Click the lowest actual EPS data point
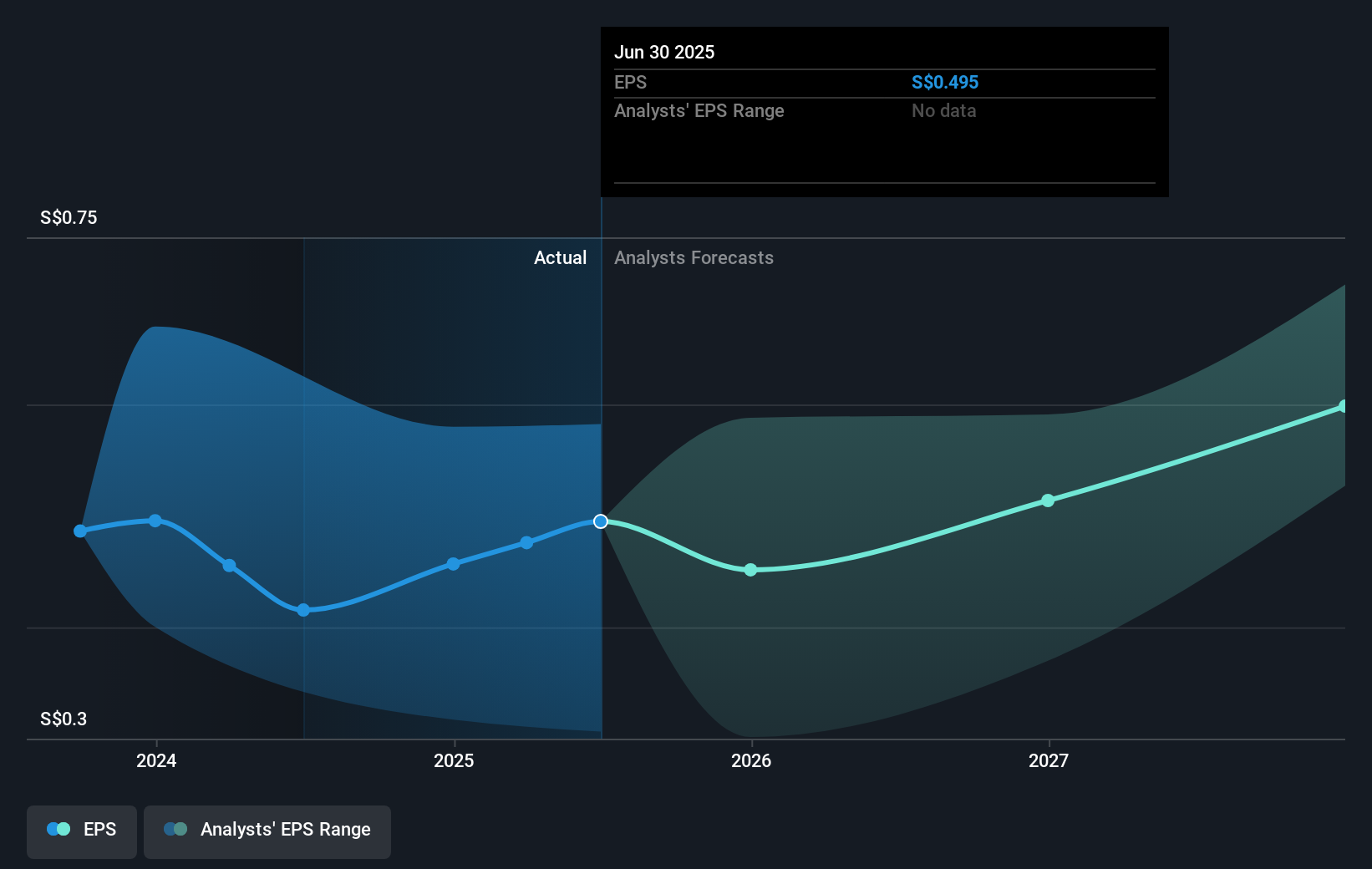The width and height of the screenshot is (1372, 869). (x=302, y=610)
